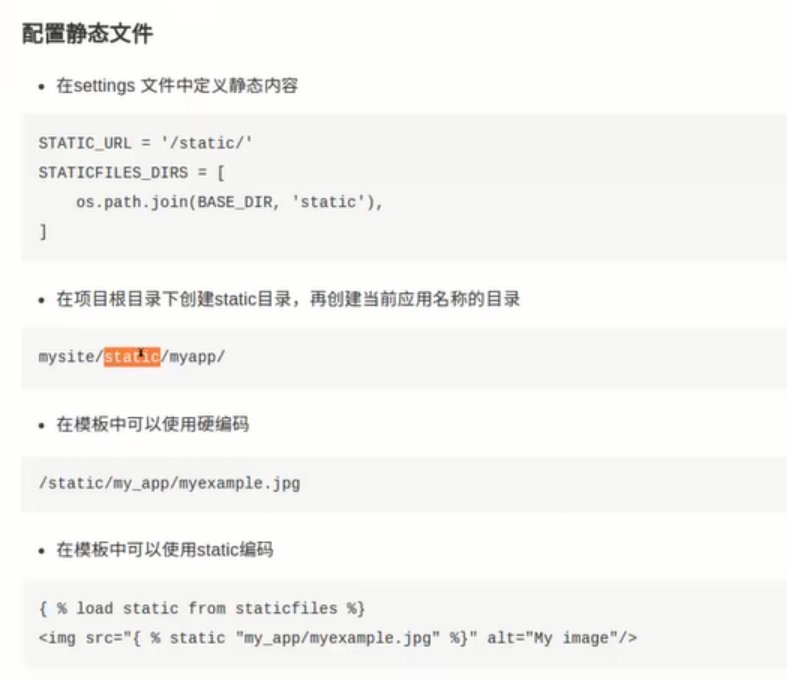Click "my_app/myexample.jpg" inside the static tag
Viewport: 787px width, 682px height.
pyautogui.click(x=324, y=637)
